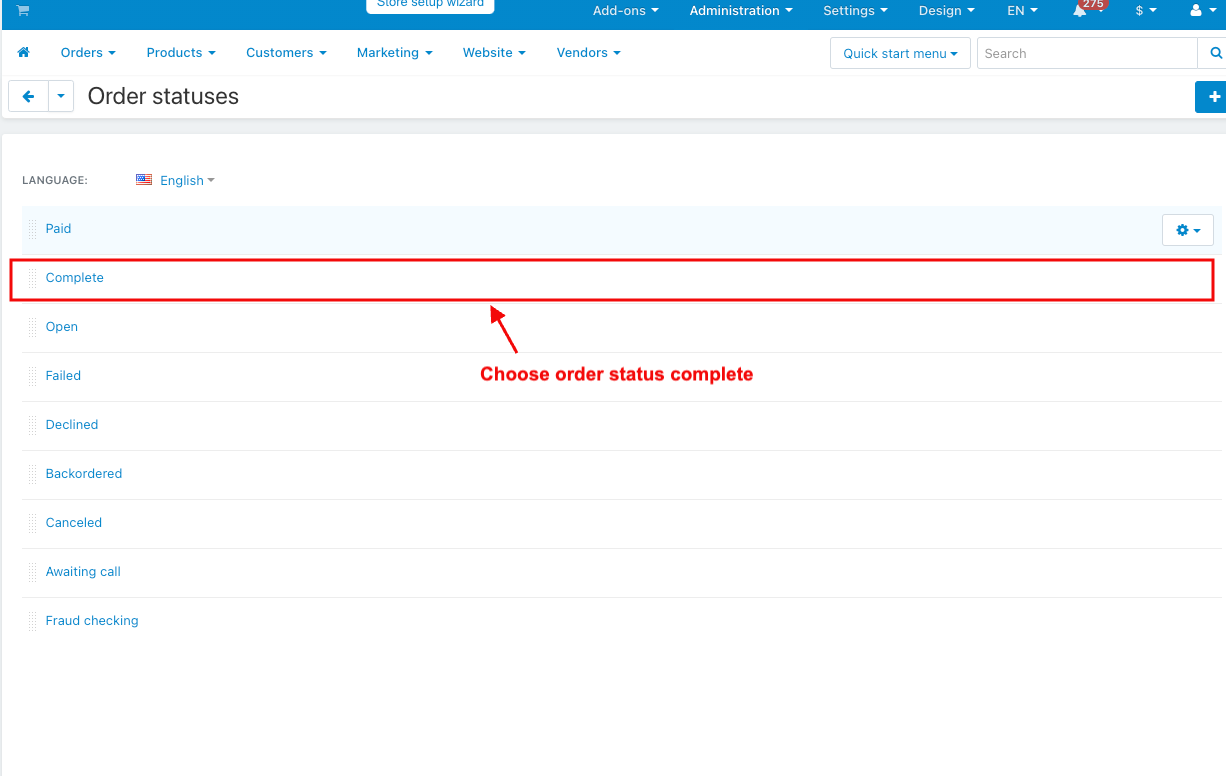Open the Orders menu
The image size is (1226, 776).
coord(88,53)
